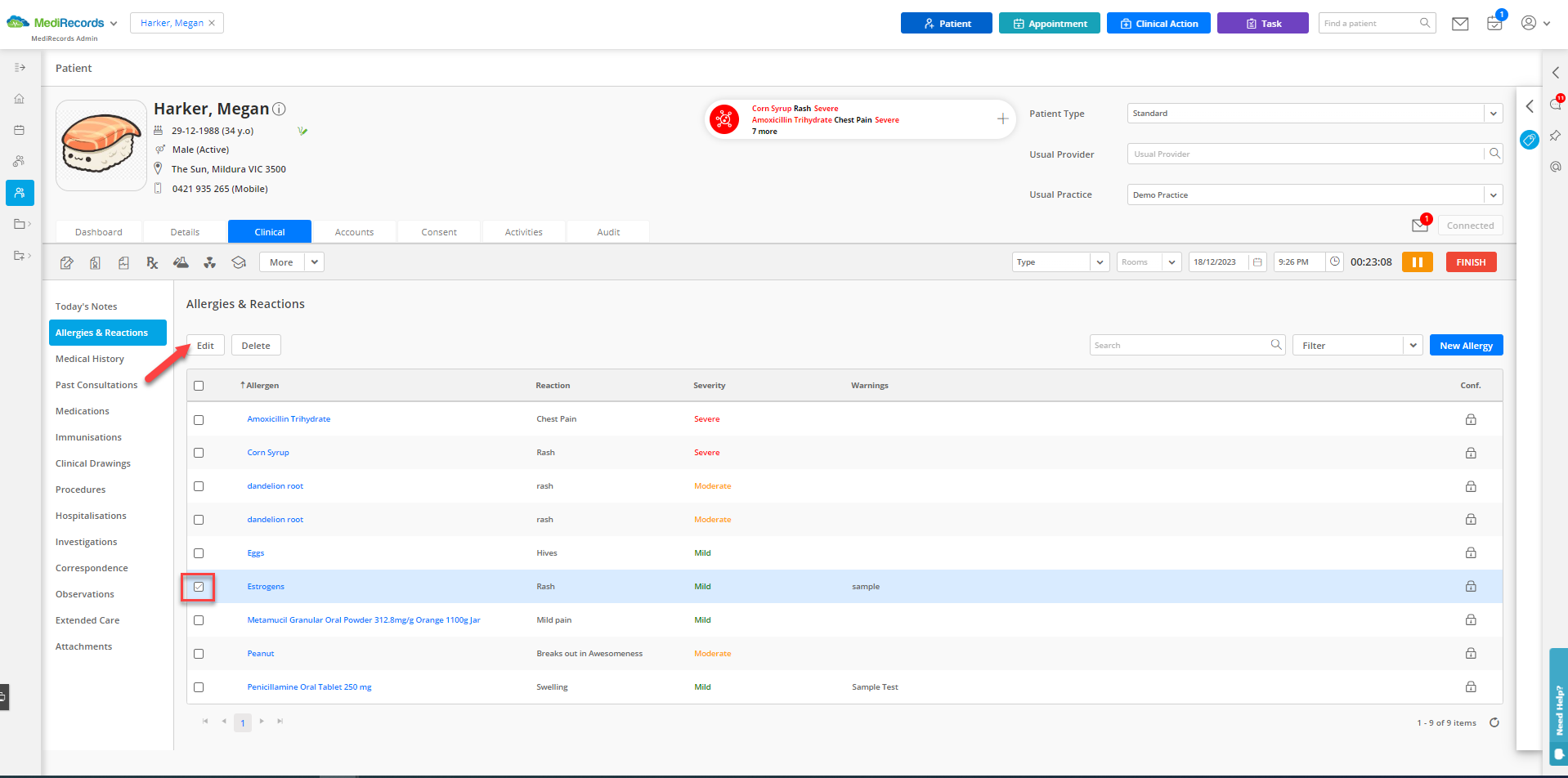Open the new note pencil toolbar icon

(x=67, y=262)
